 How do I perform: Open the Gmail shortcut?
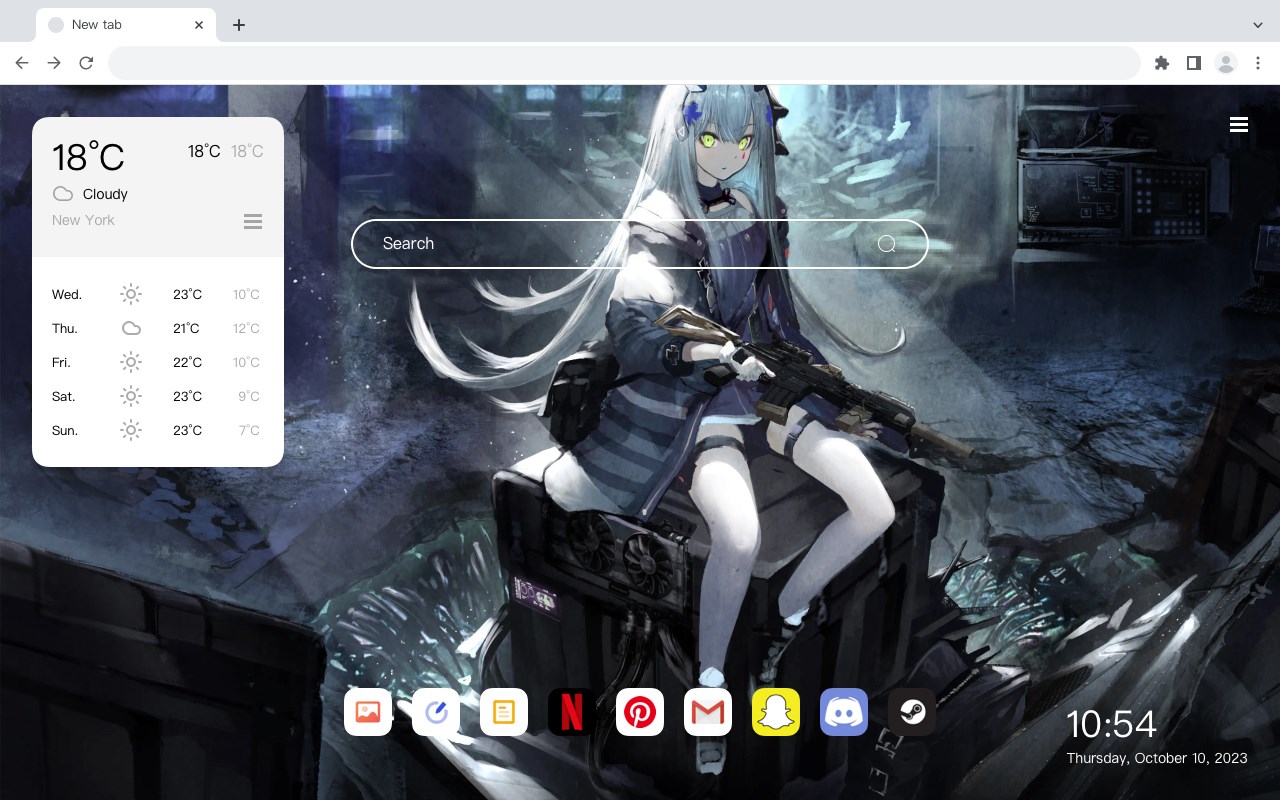click(708, 712)
